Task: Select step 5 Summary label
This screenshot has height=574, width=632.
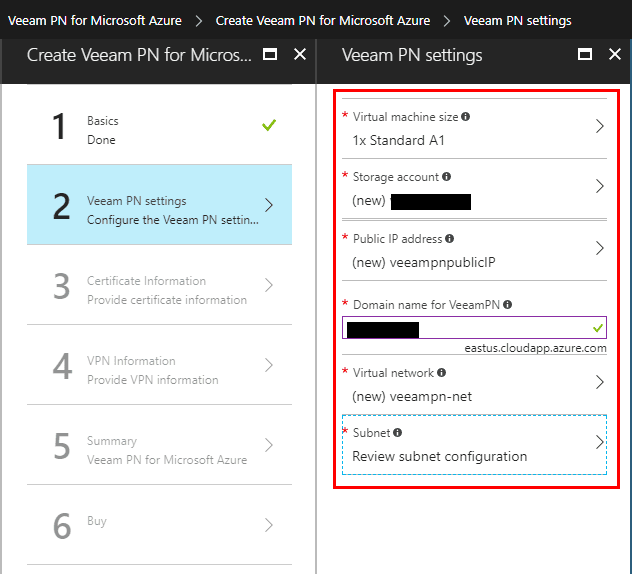Action: pos(112,441)
